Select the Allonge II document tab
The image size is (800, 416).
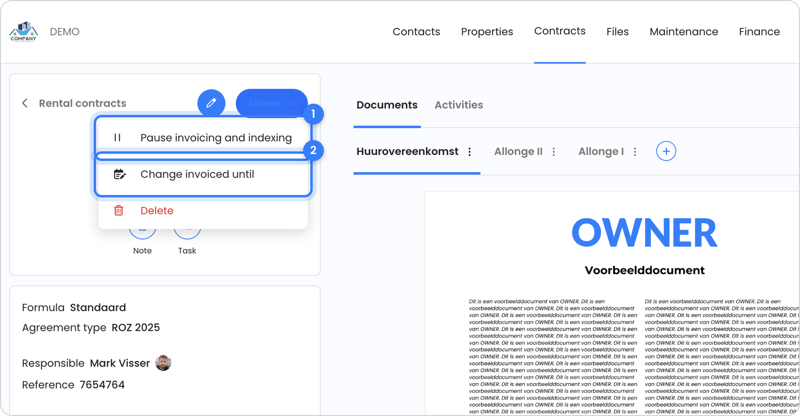(518, 152)
